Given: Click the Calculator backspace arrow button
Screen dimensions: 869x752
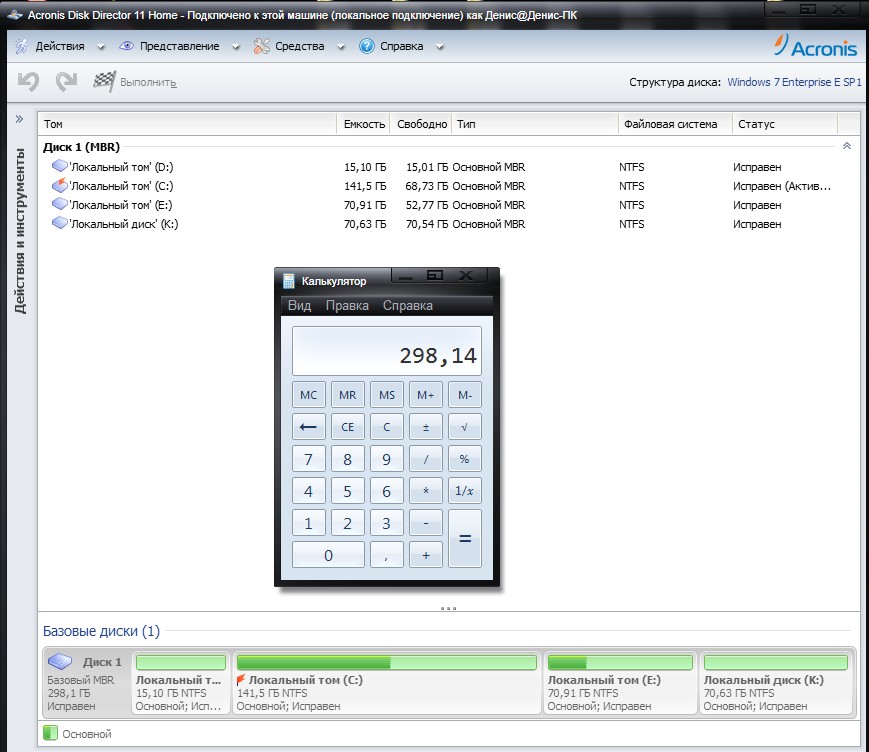Looking at the screenshot, I should coord(309,427).
